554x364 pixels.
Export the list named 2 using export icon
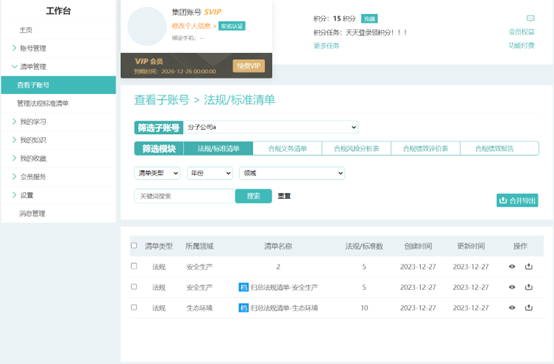point(529,266)
